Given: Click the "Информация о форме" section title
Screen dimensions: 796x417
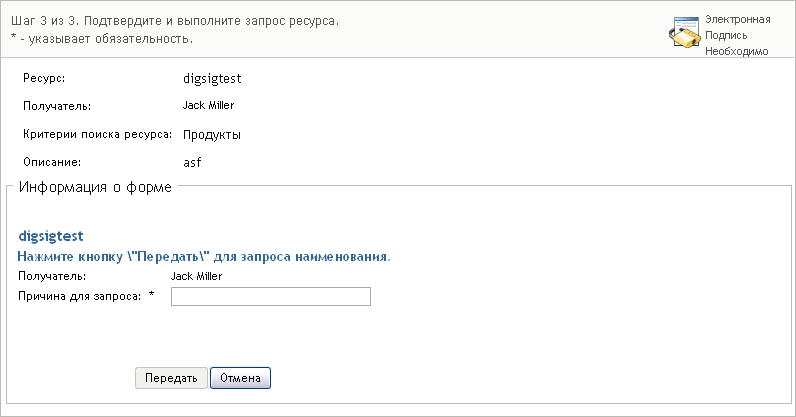Looking at the screenshot, I should coord(95,187).
